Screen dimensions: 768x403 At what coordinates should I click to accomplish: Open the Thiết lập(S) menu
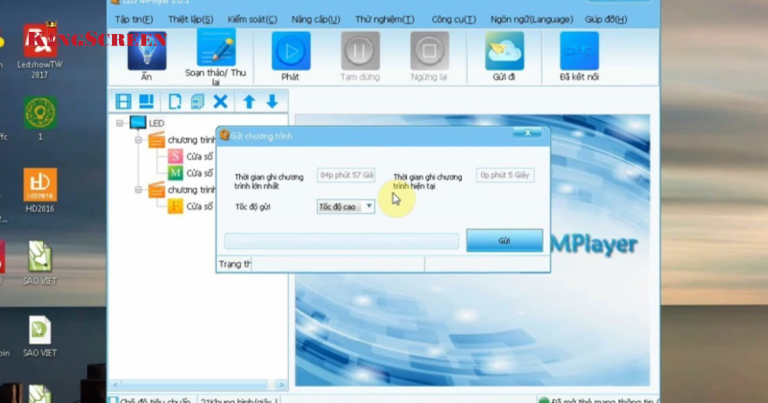(190, 19)
